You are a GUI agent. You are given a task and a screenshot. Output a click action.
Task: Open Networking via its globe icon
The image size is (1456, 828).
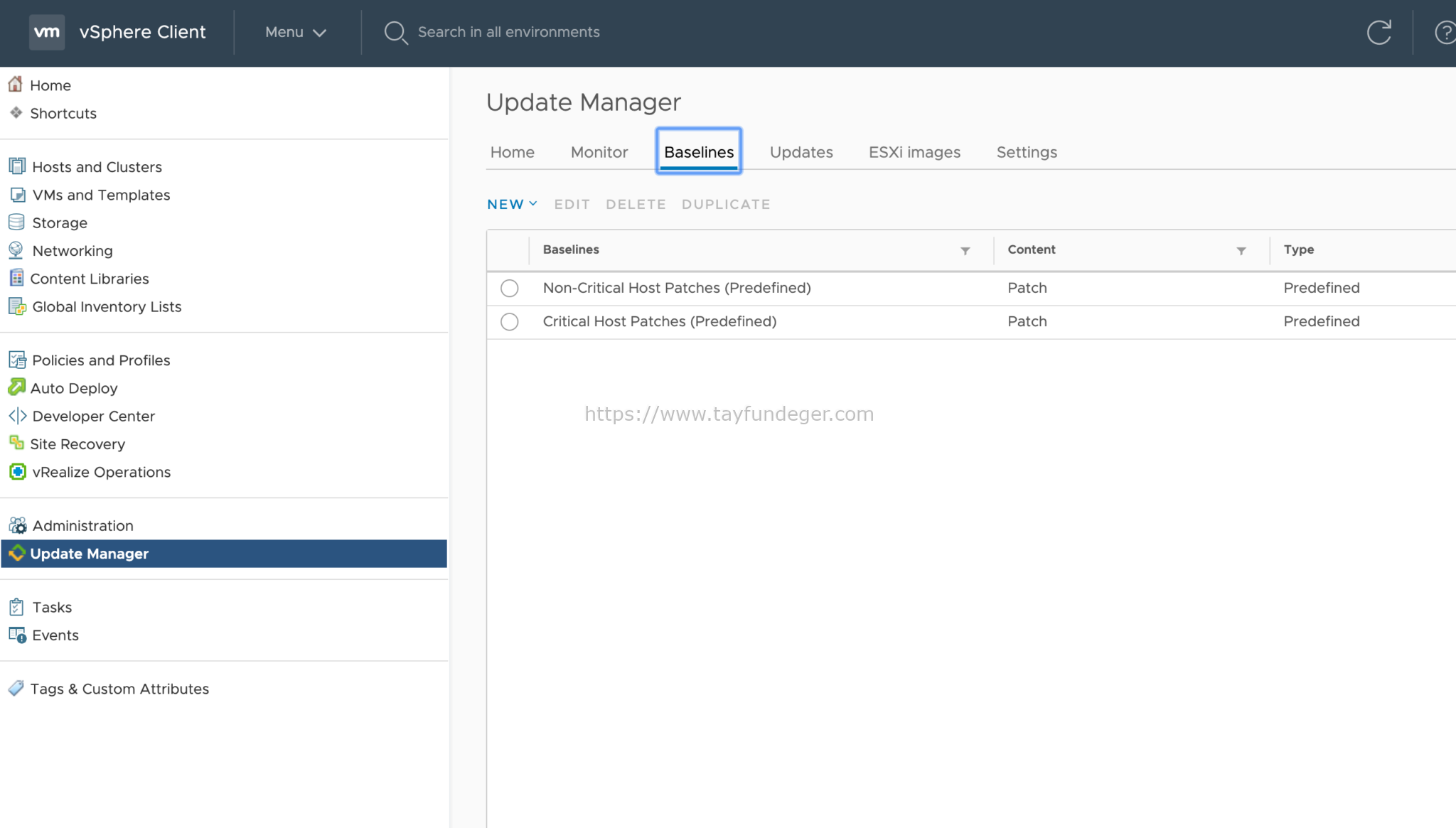[x=16, y=250]
